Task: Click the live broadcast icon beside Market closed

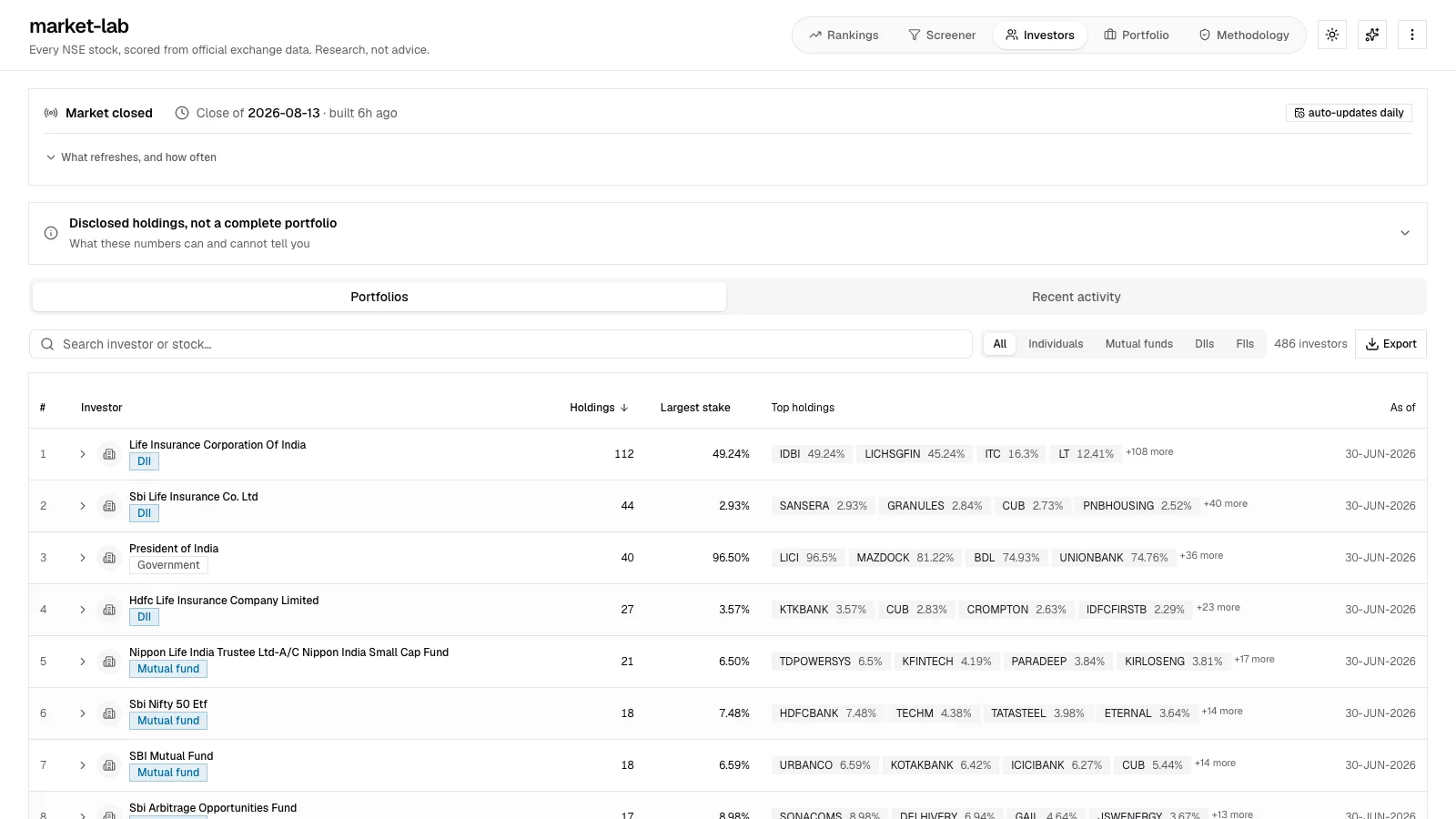Action: (51, 113)
